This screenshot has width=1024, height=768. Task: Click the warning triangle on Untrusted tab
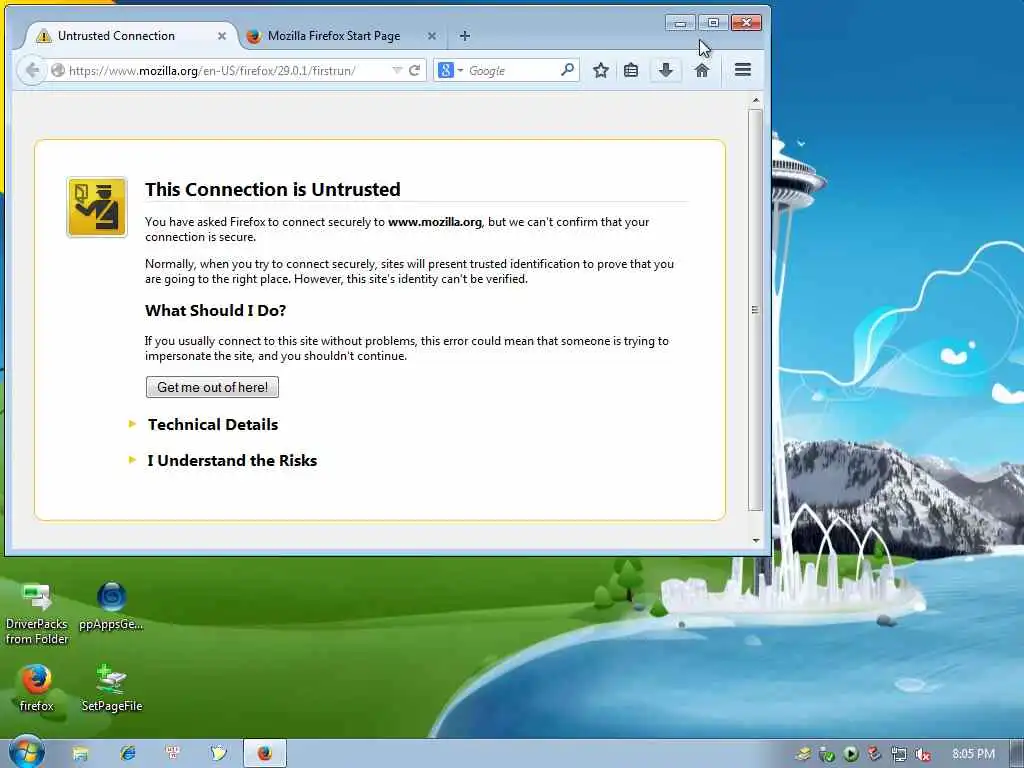tap(44, 36)
